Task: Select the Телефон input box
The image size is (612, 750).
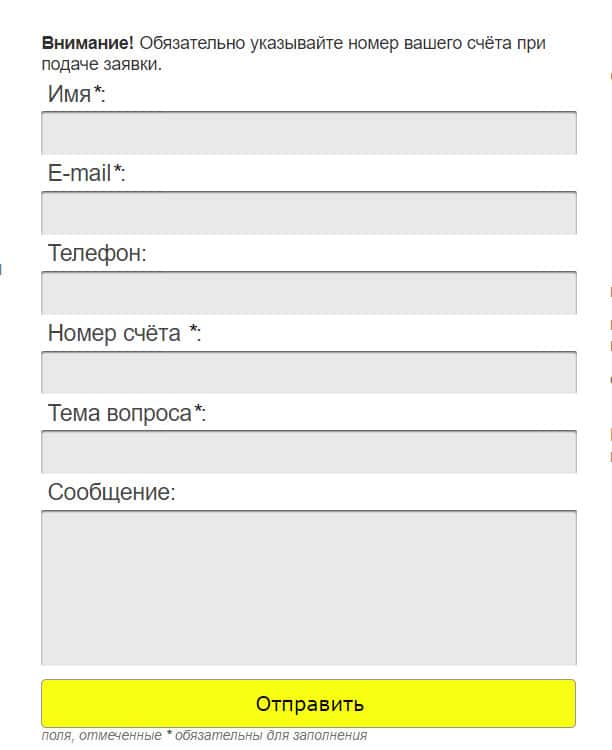Action: [x=308, y=293]
